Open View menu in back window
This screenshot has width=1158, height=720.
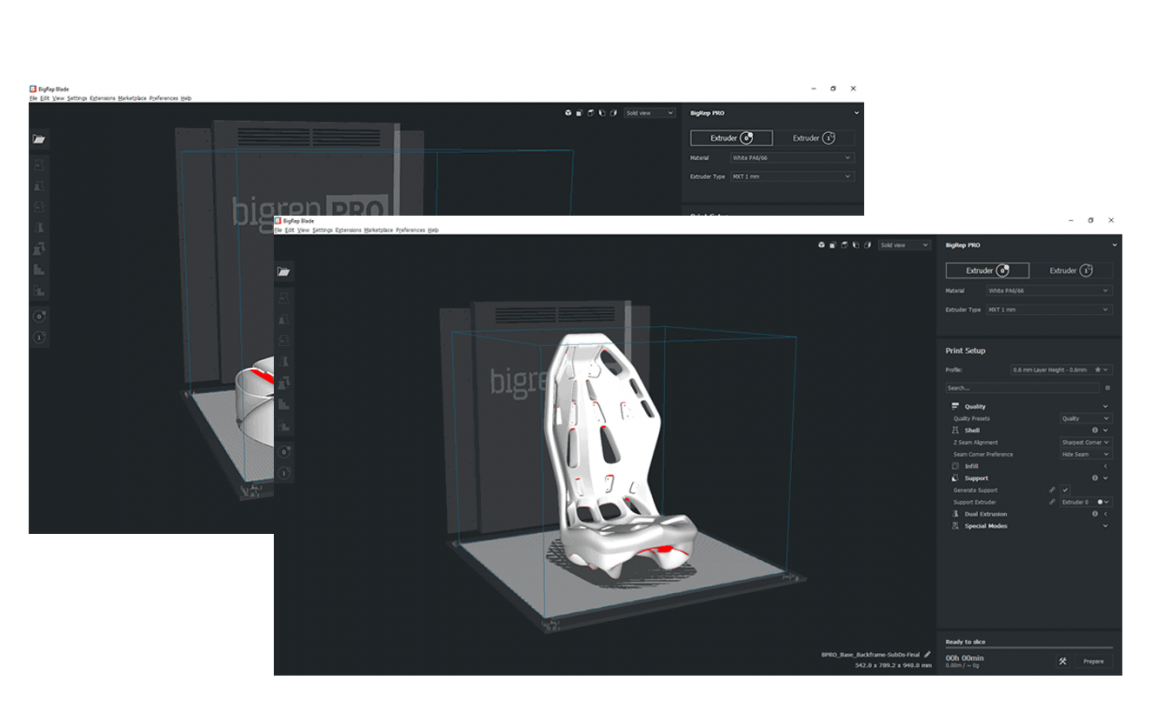click(58, 98)
